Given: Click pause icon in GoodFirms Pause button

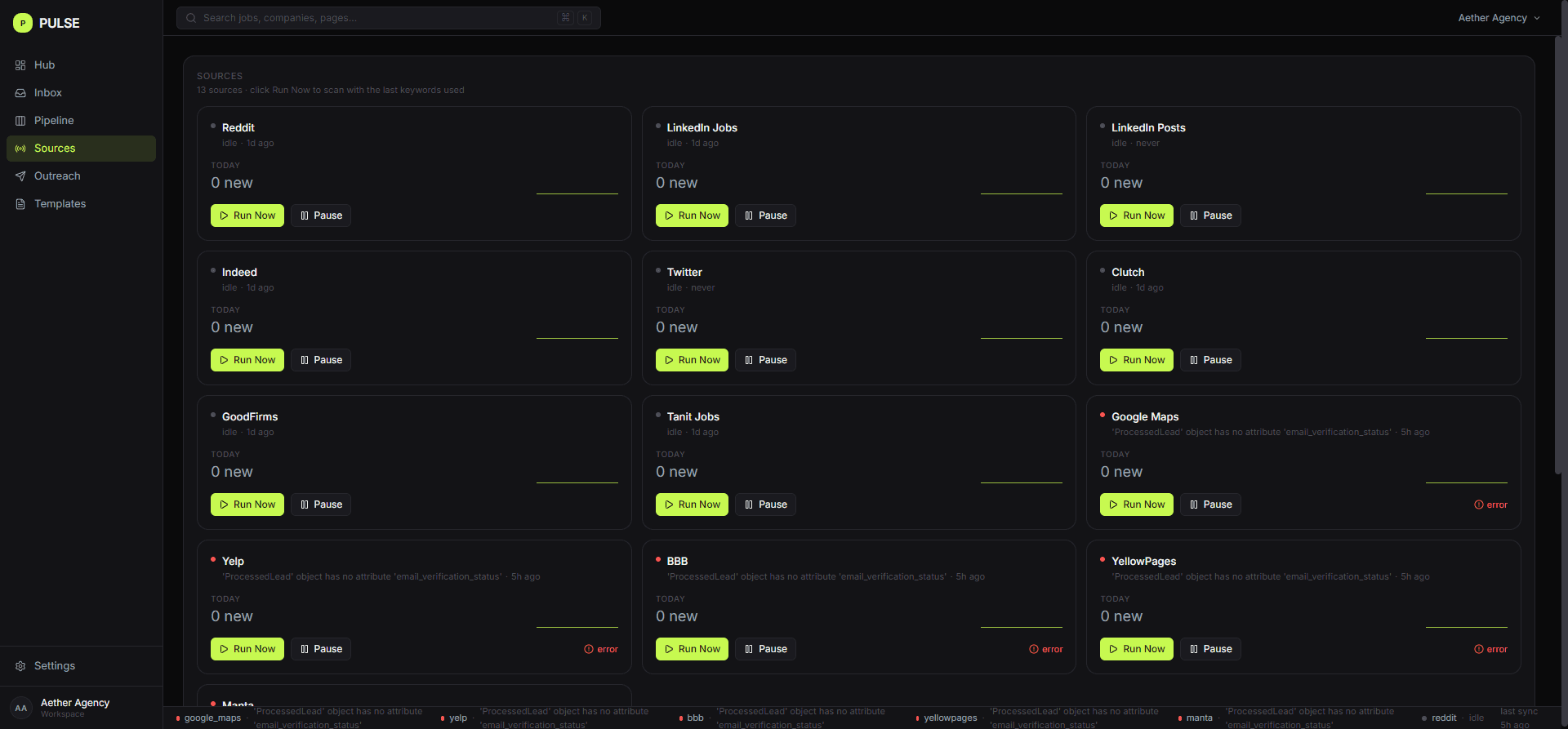Looking at the screenshot, I should [x=305, y=505].
